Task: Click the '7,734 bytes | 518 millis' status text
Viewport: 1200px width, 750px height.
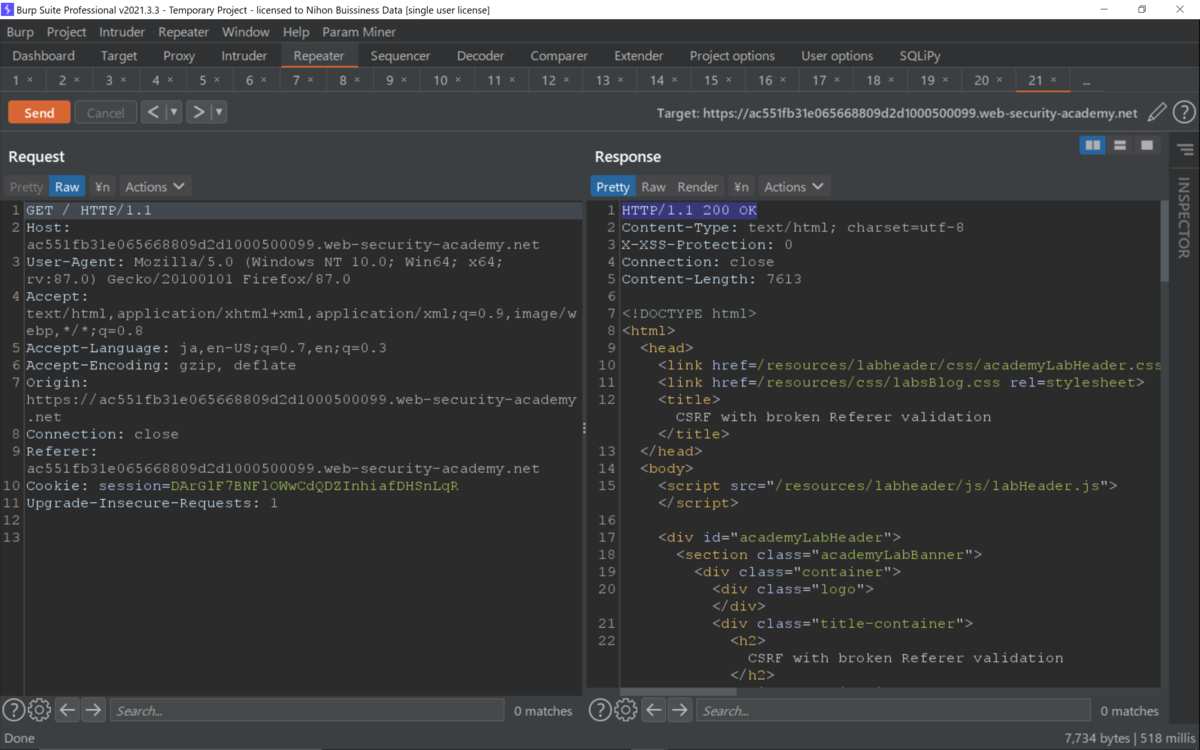Action: tap(1129, 738)
